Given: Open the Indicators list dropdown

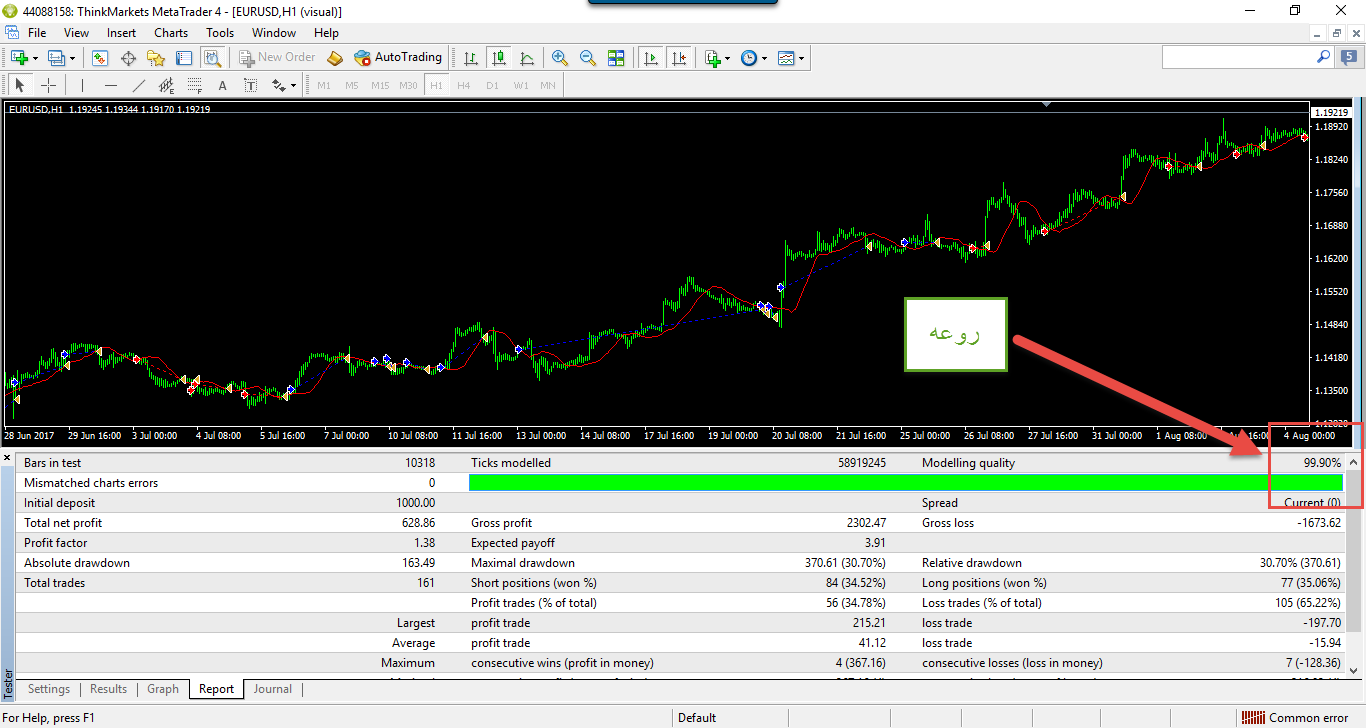Looking at the screenshot, I should [717, 58].
